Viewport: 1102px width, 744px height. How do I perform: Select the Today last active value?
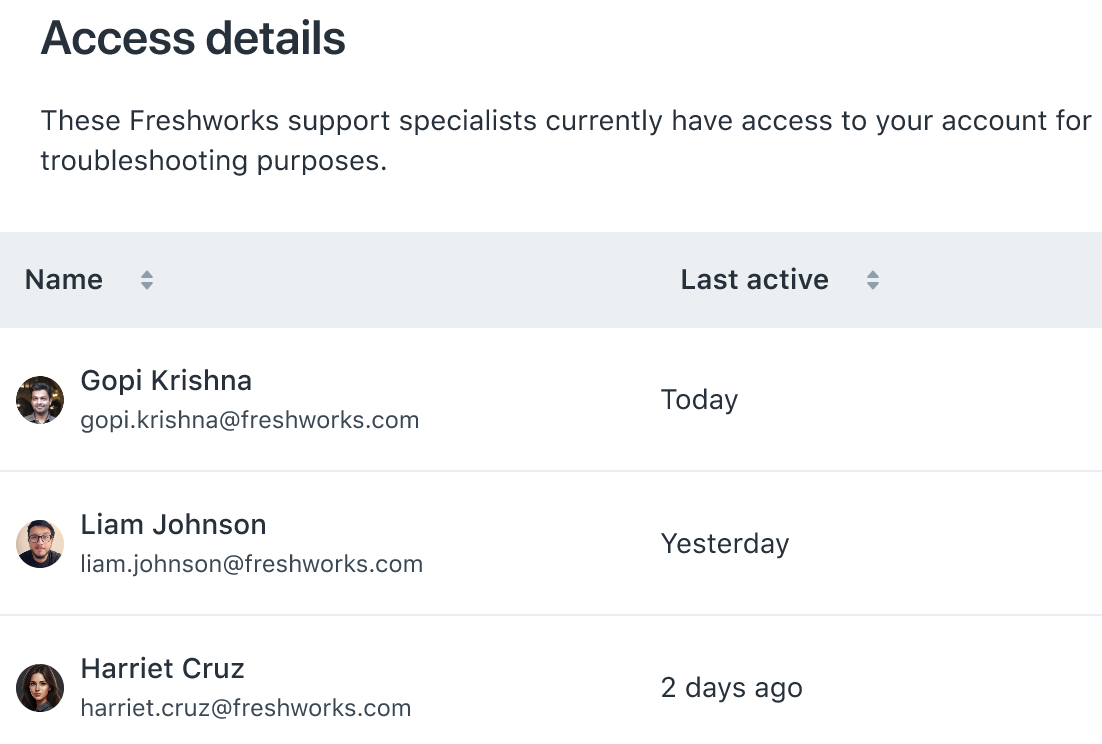point(699,400)
